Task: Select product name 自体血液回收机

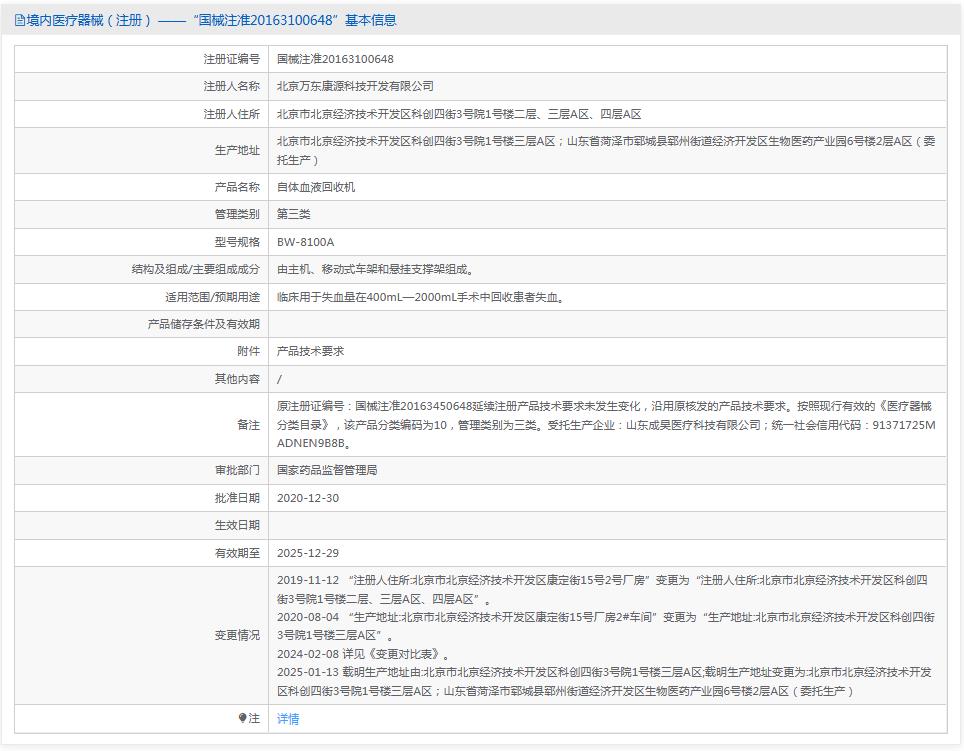Action: point(316,187)
